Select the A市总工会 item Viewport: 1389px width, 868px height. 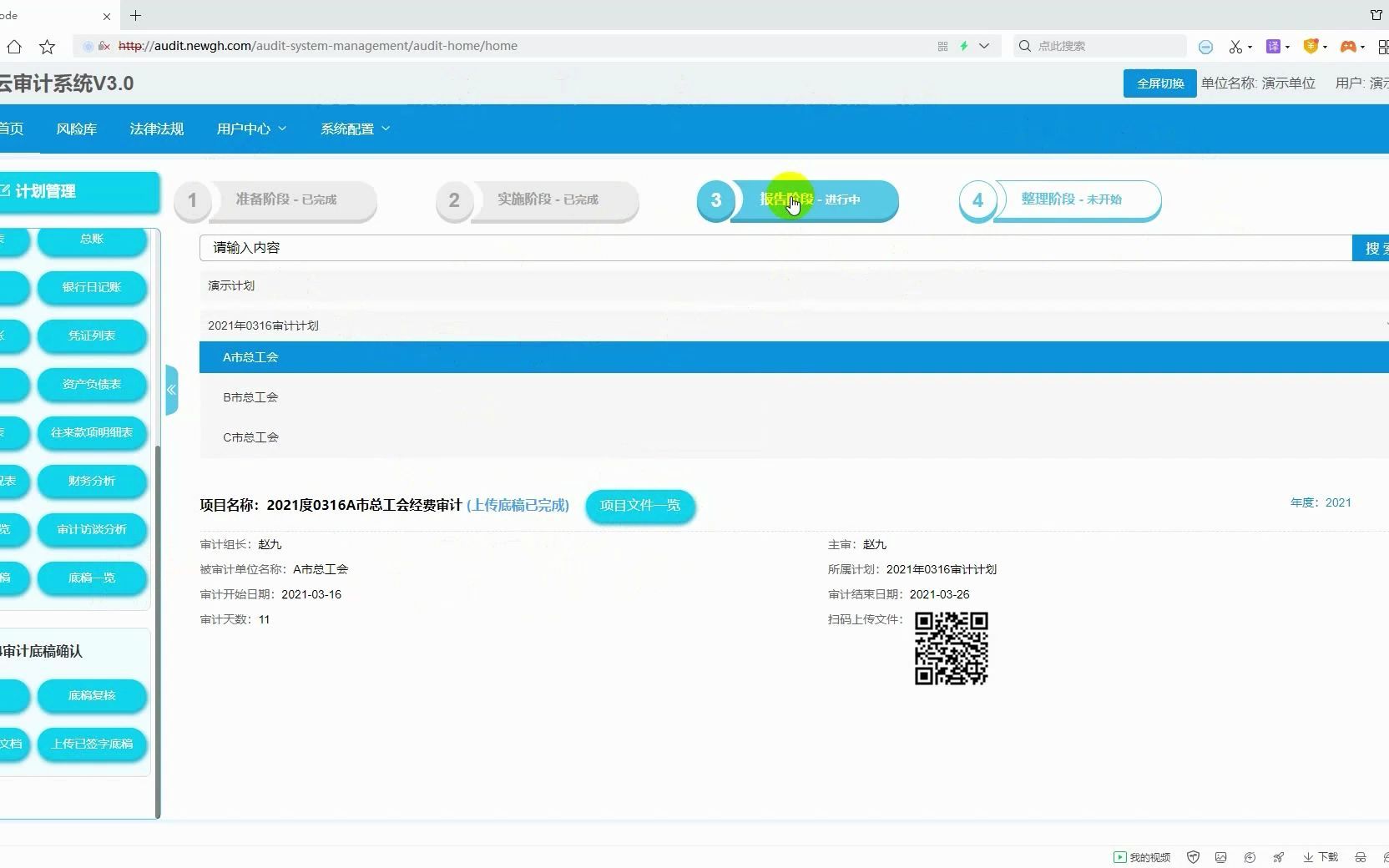[x=794, y=357]
